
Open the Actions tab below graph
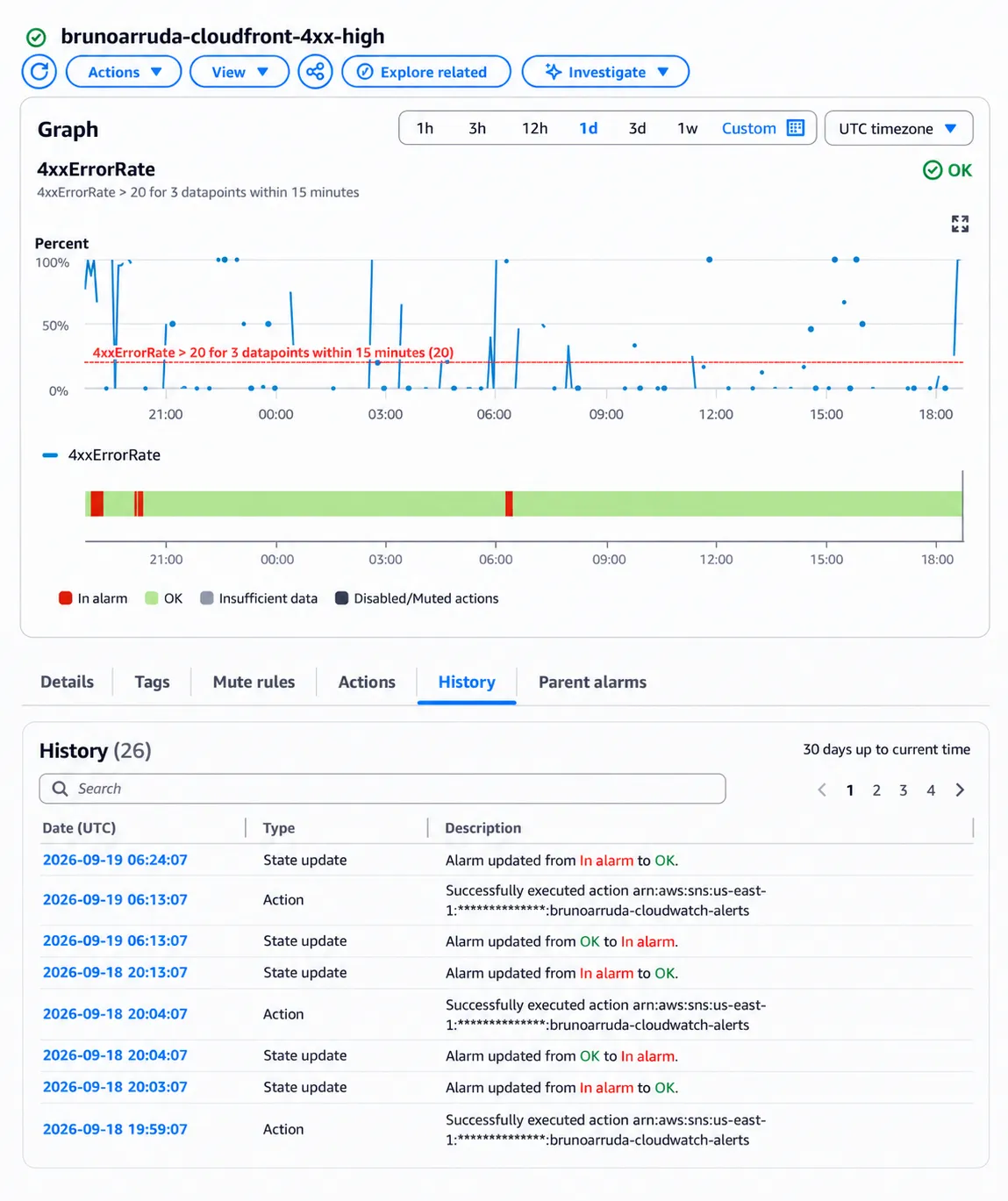(x=367, y=682)
